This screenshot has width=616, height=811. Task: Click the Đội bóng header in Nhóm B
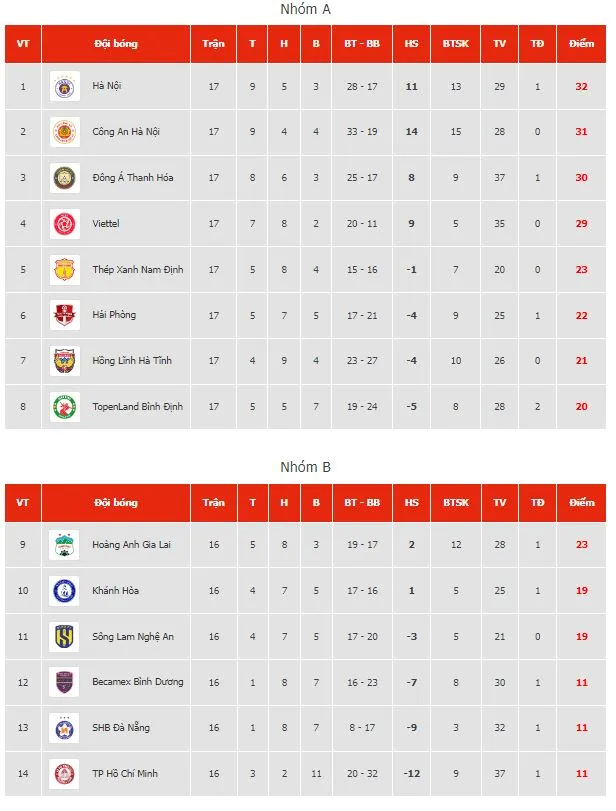116,503
